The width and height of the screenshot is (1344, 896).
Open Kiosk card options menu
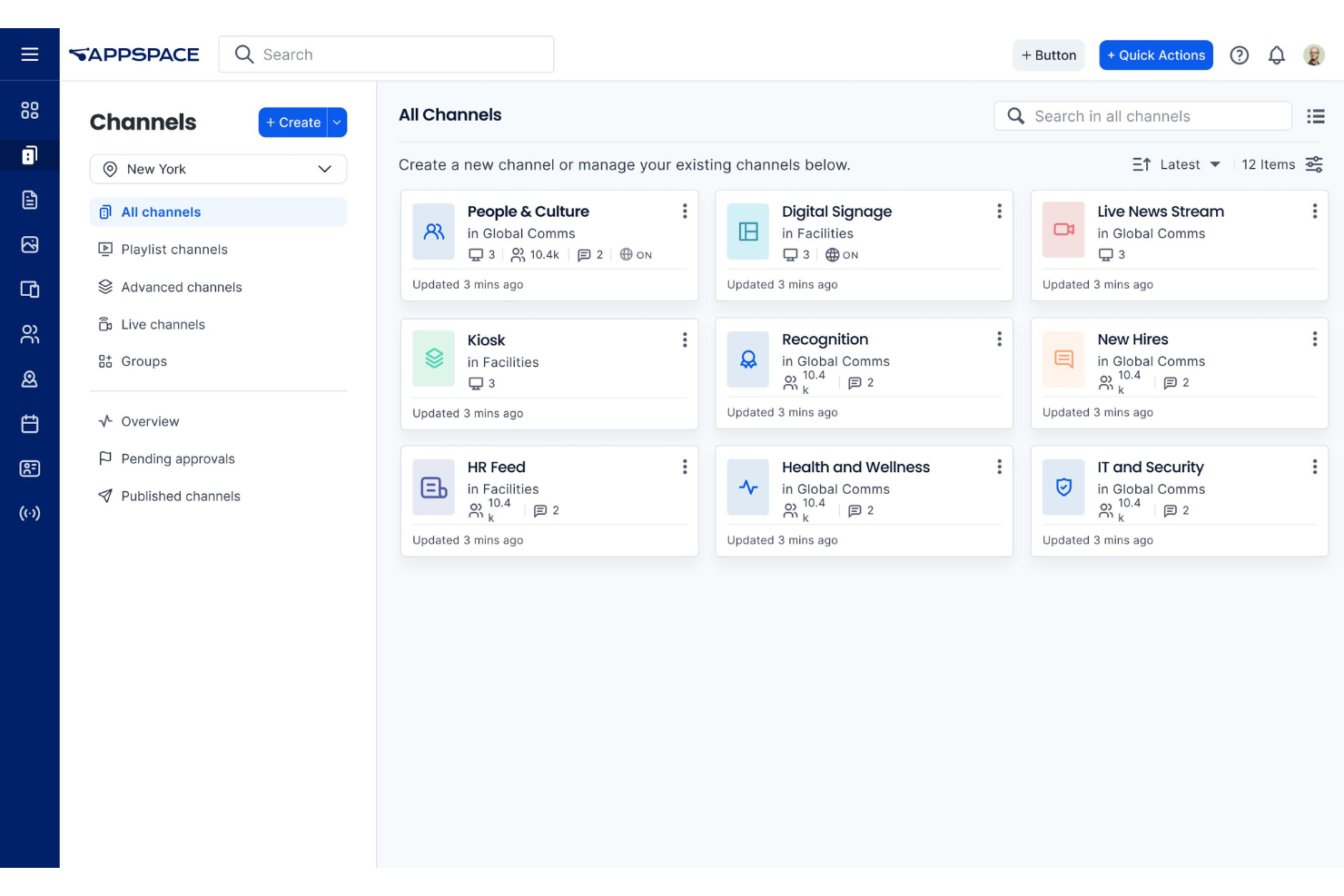coord(685,340)
